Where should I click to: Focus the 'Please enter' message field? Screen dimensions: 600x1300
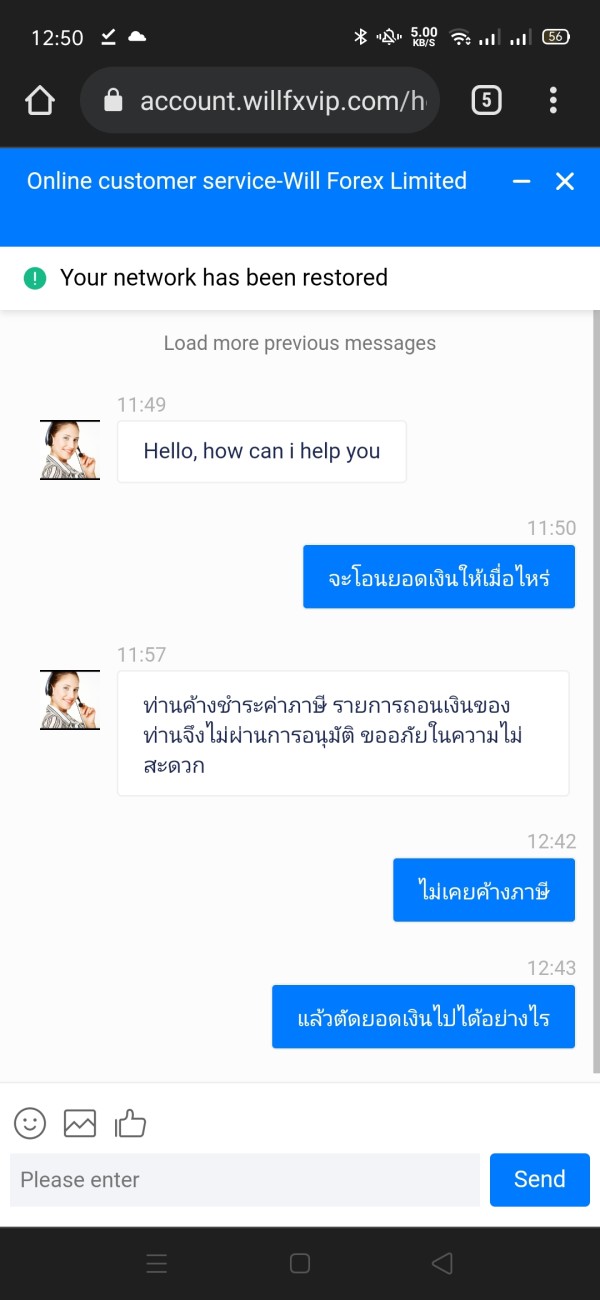pyautogui.click(x=245, y=1180)
